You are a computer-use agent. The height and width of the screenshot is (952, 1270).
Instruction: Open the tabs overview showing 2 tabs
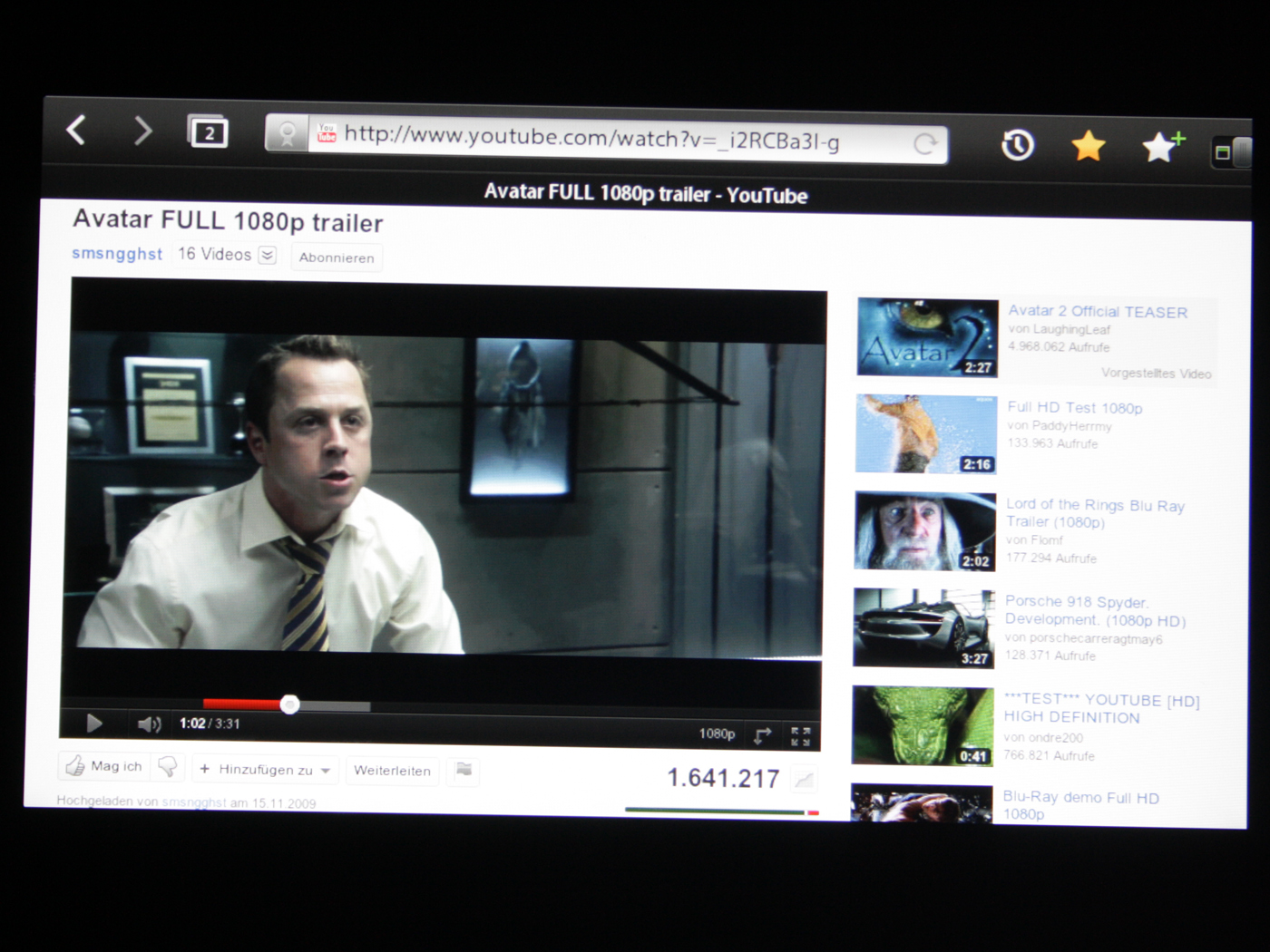click(208, 132)
